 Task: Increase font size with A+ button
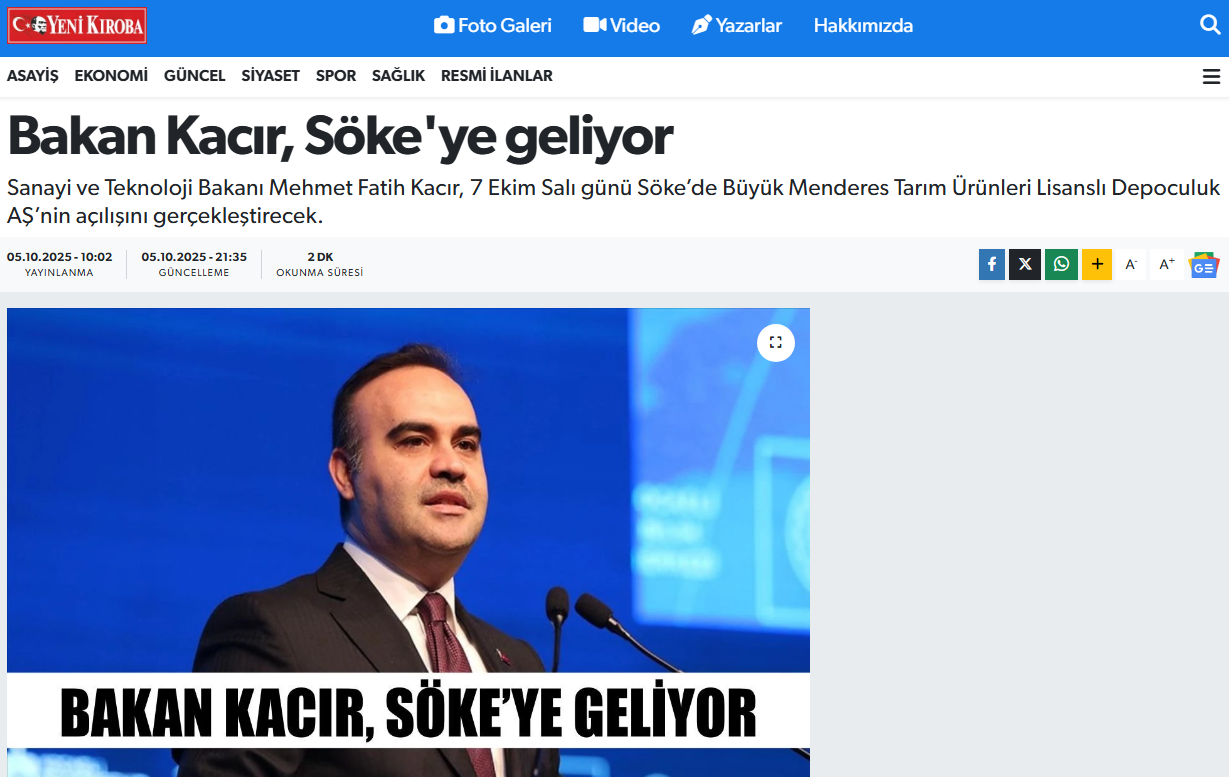point(1167,264)
